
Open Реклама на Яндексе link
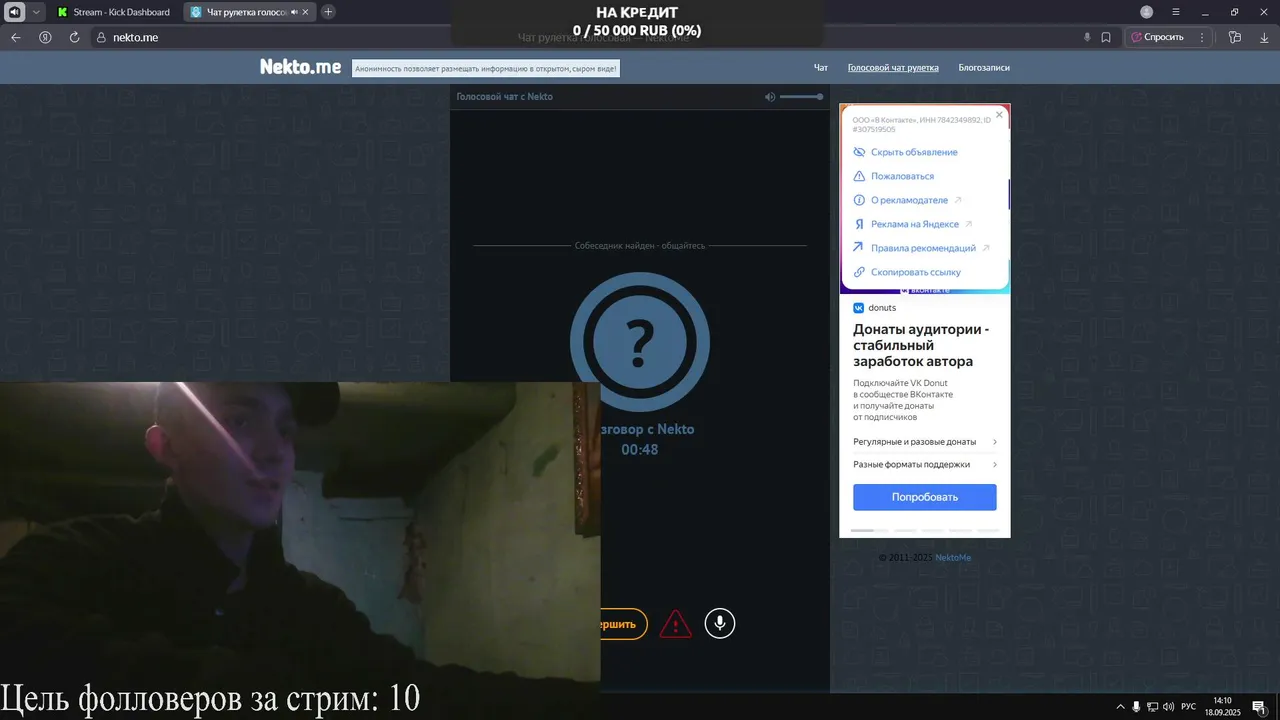point(912,224)
